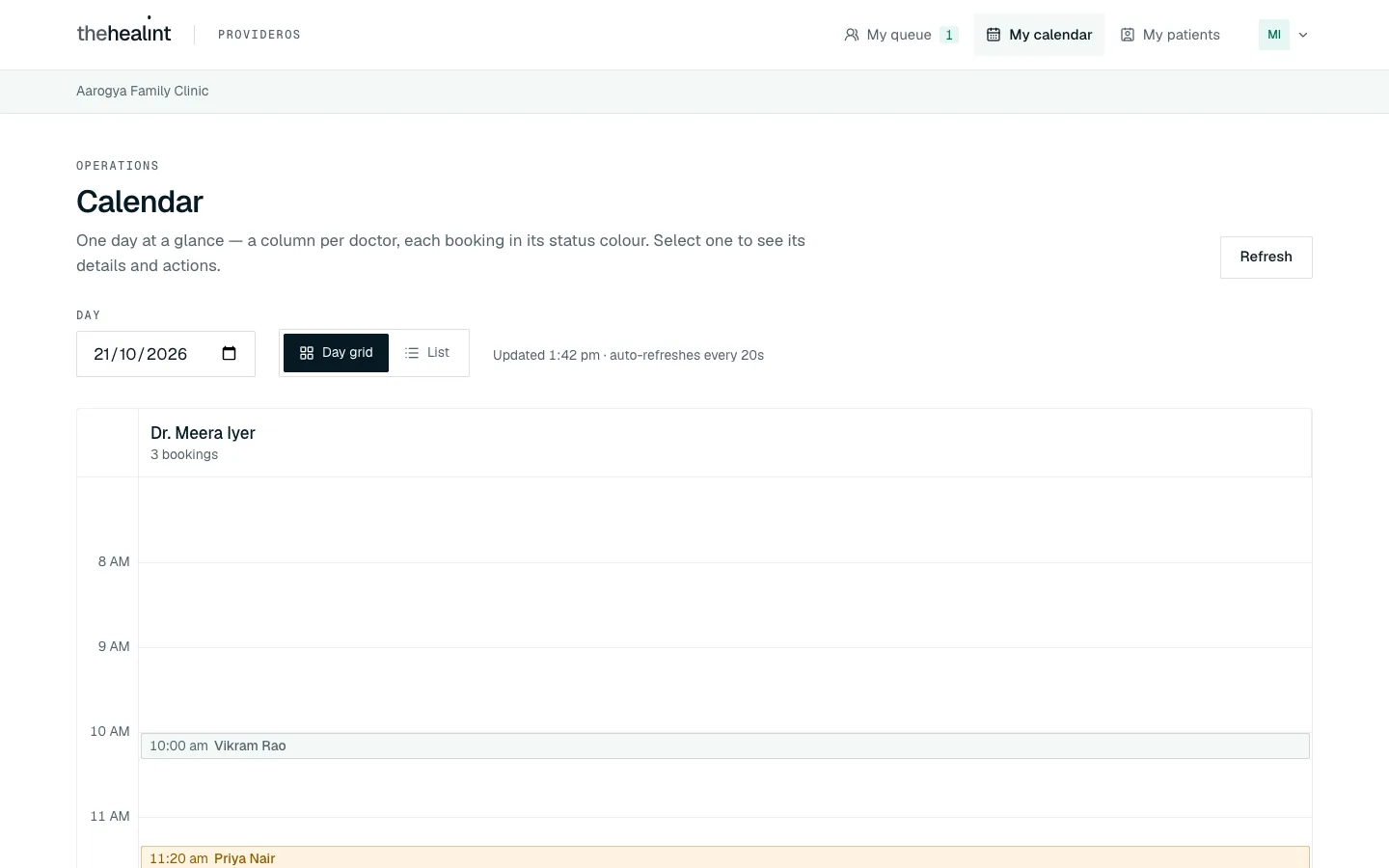Click the 8 AM time label
Screen dimensions: 1389x868
[114, 561]
